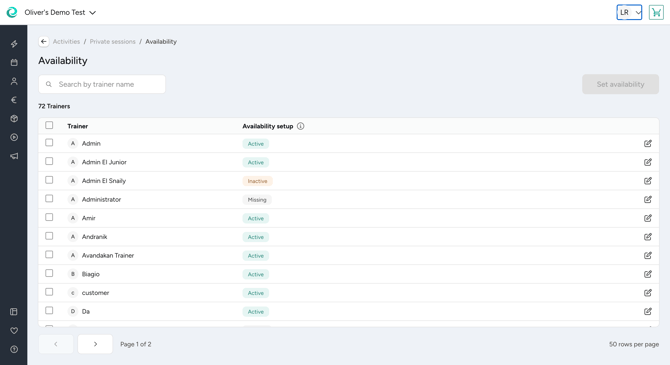Edit availability for Admin El Junior
This screenshot has width=670, height=365.
(648, 162)
